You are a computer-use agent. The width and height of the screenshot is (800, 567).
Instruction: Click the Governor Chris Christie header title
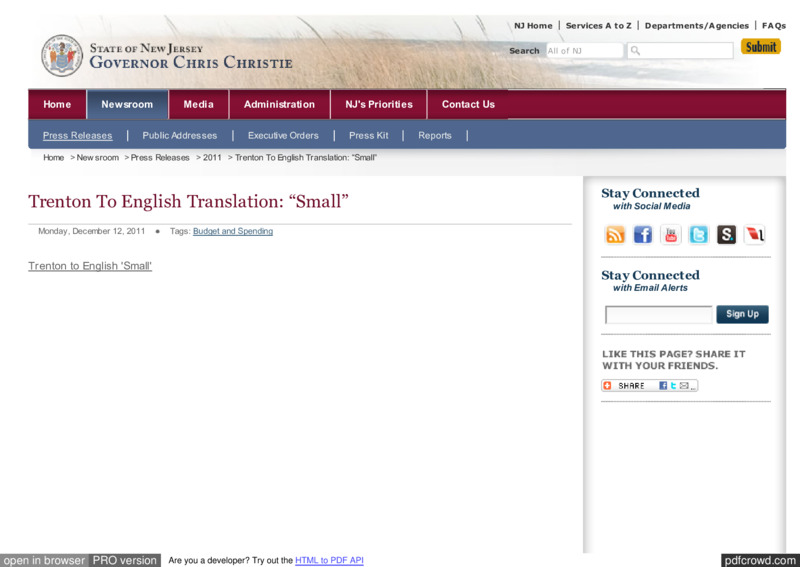click(191, 62)
